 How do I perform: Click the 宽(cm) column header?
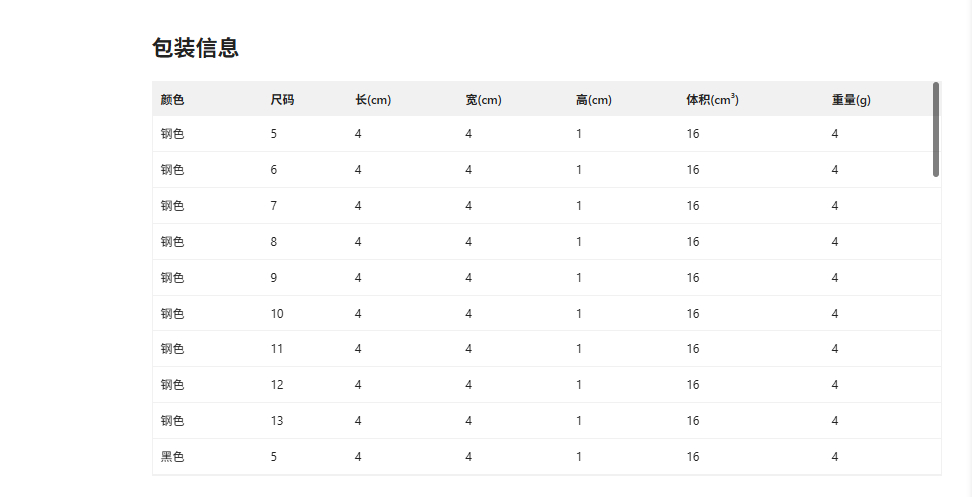point(483,100)
